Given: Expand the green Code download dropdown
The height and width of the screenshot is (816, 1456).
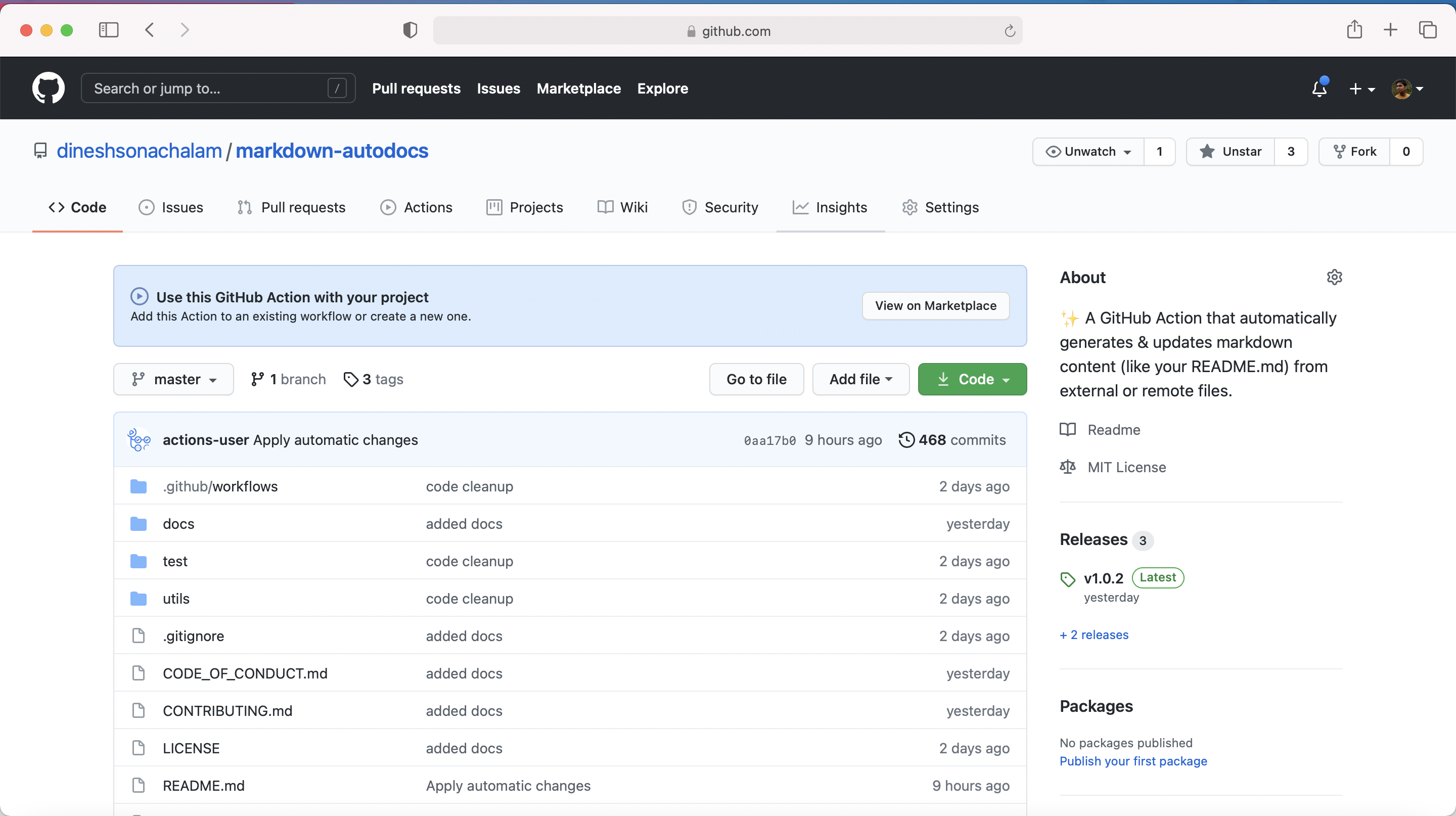Looking at the screenshot, I should [972, 379].
